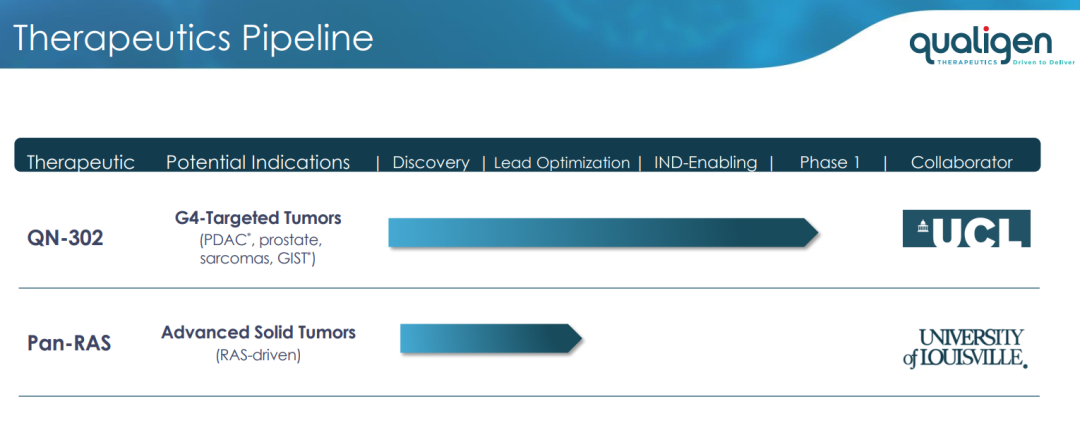Click the Phase 1 stage header

[x=829, y=163]
